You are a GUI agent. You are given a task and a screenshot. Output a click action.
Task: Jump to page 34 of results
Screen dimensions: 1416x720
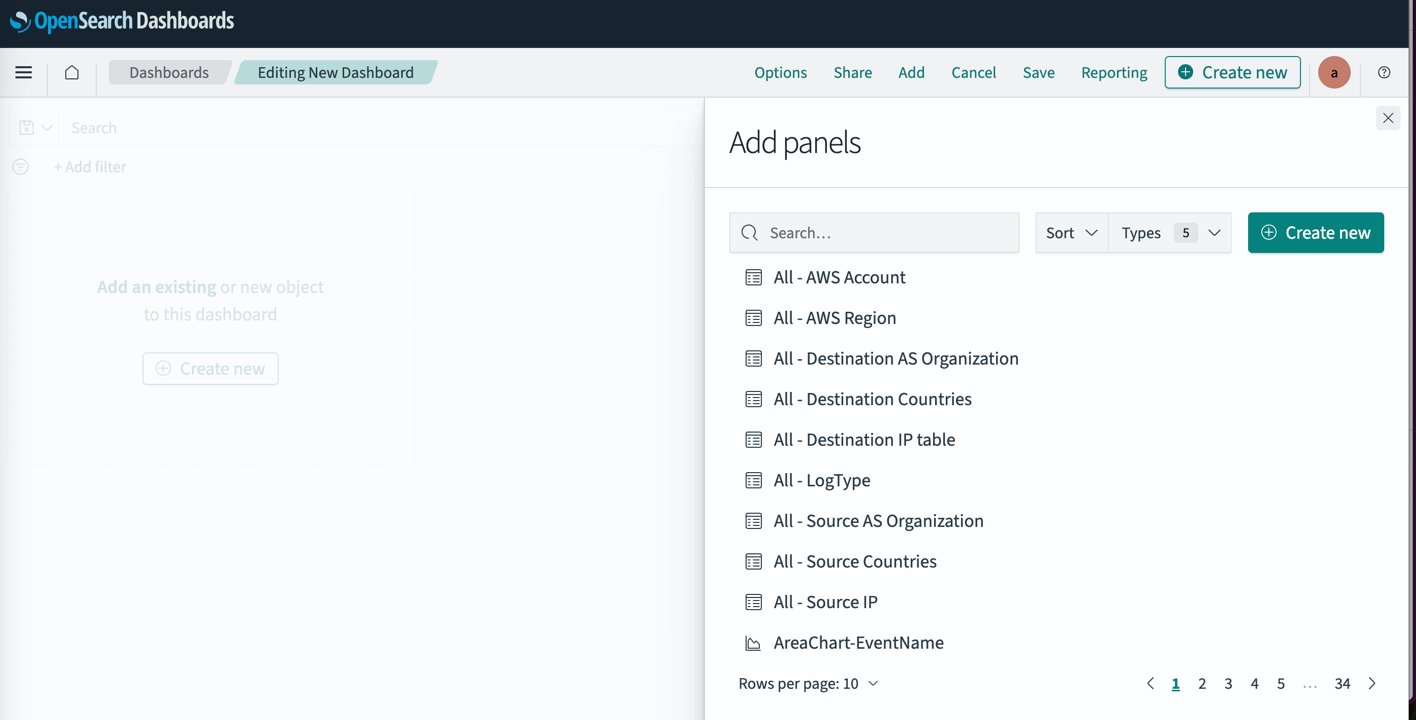click(x=1343, y=684)
